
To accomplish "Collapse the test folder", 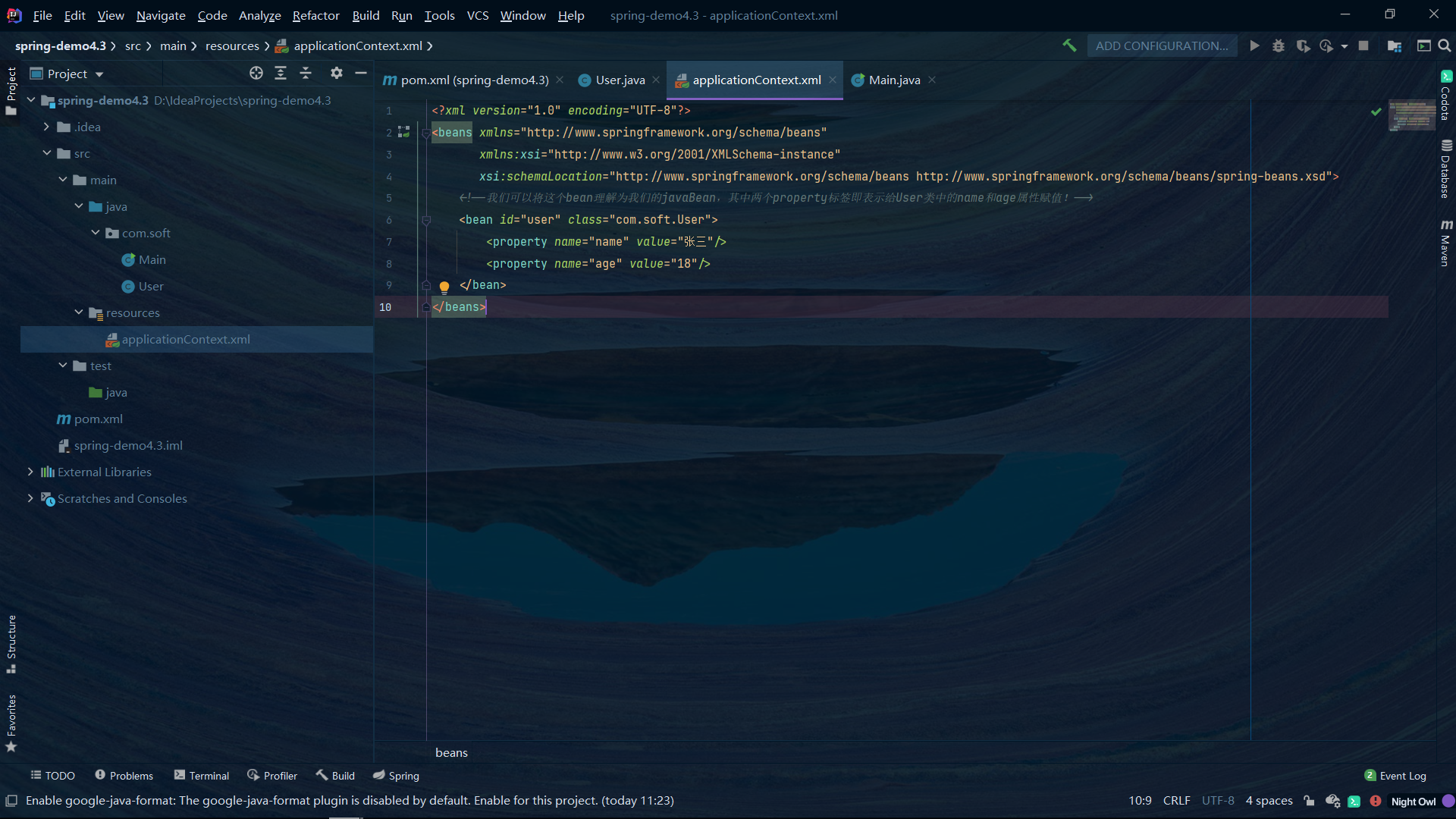I will 62,366.
